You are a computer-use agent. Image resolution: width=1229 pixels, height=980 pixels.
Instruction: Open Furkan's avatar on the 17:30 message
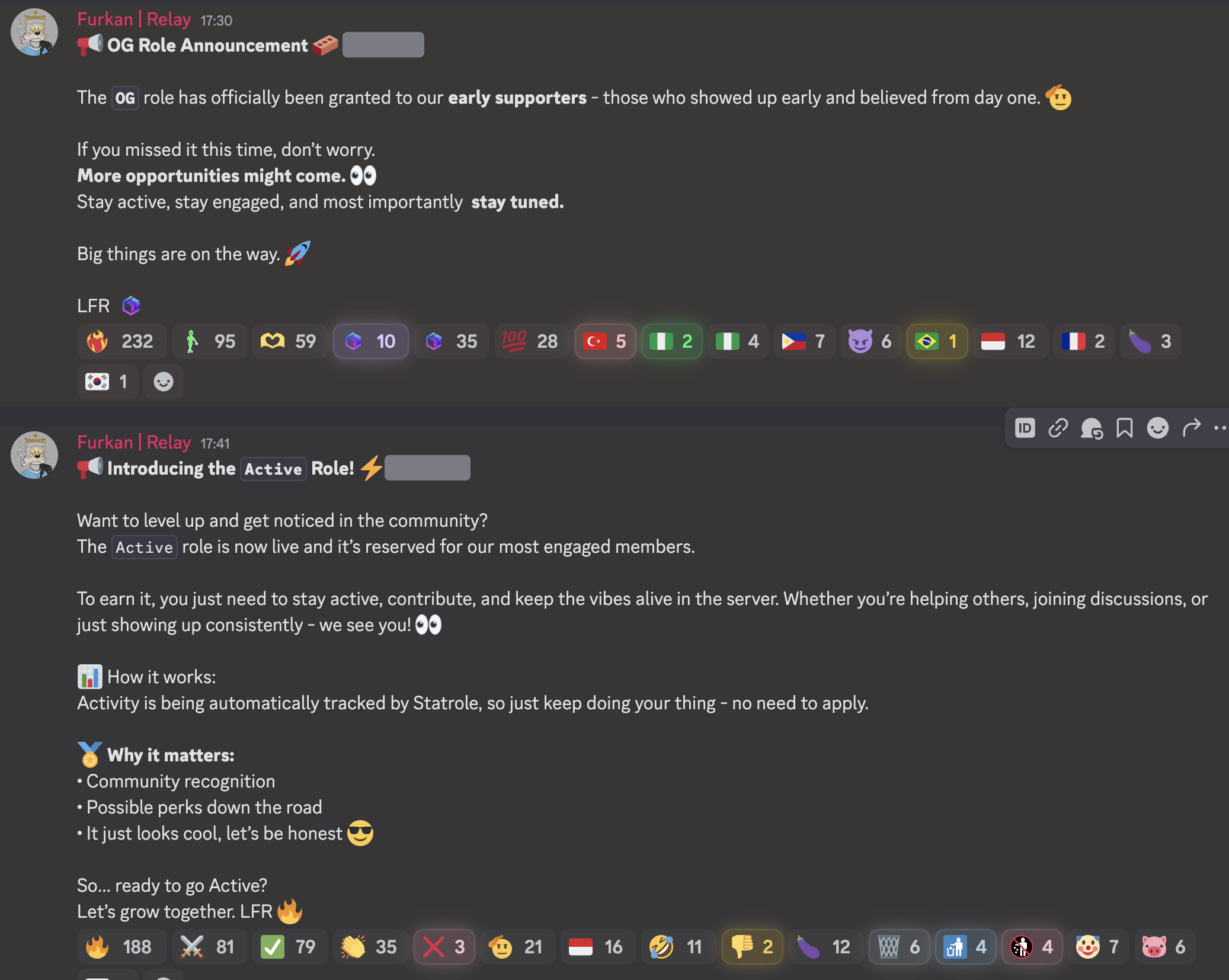tap(34, 32)
